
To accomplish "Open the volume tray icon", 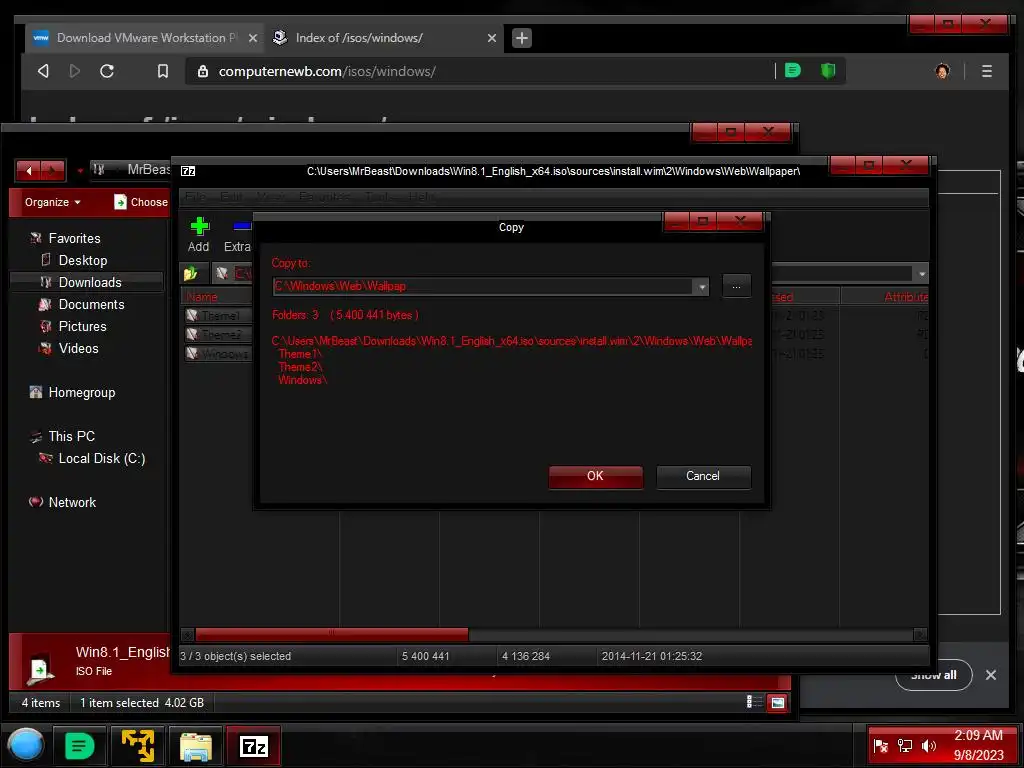I will pos(928,746).
